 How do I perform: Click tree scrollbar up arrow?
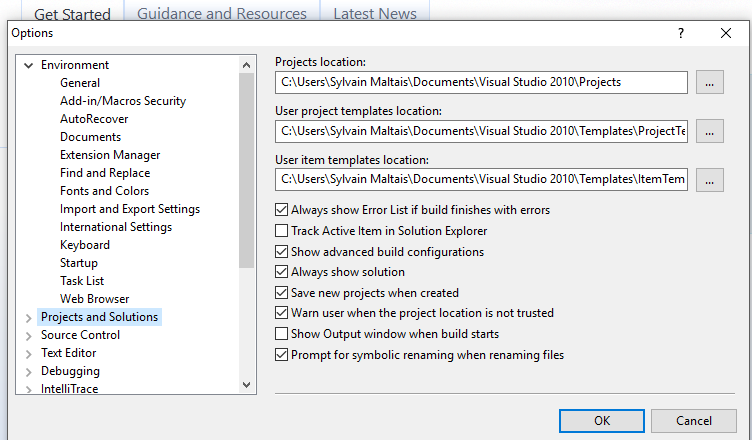(247, 66)
